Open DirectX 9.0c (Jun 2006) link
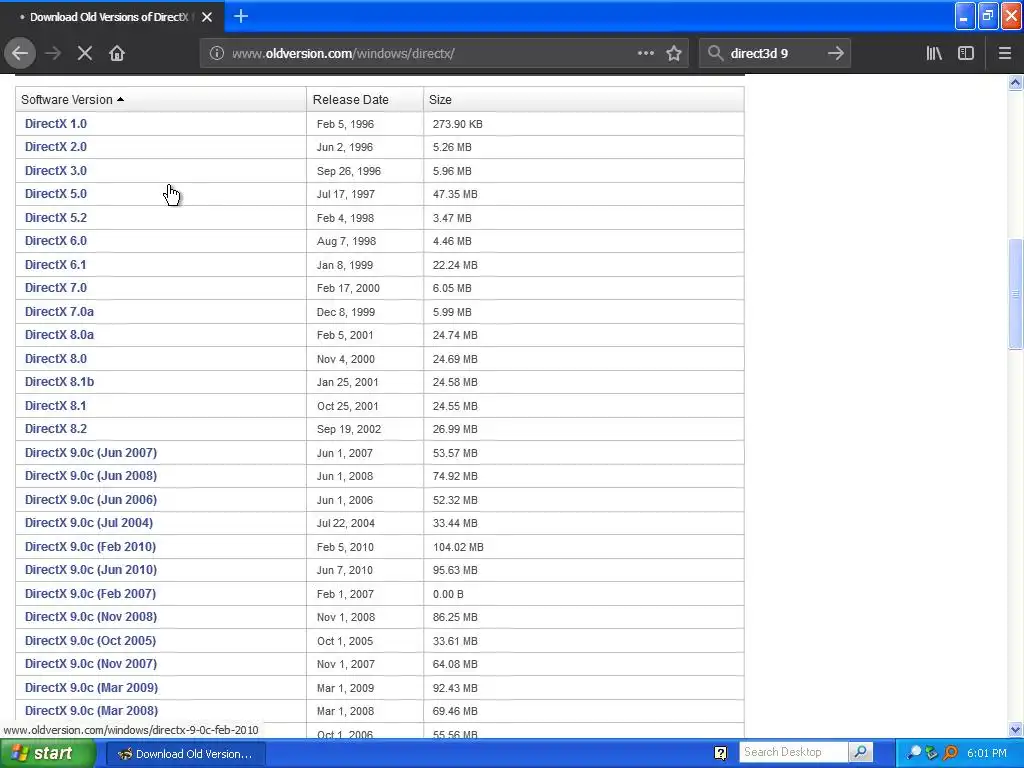 91,500
